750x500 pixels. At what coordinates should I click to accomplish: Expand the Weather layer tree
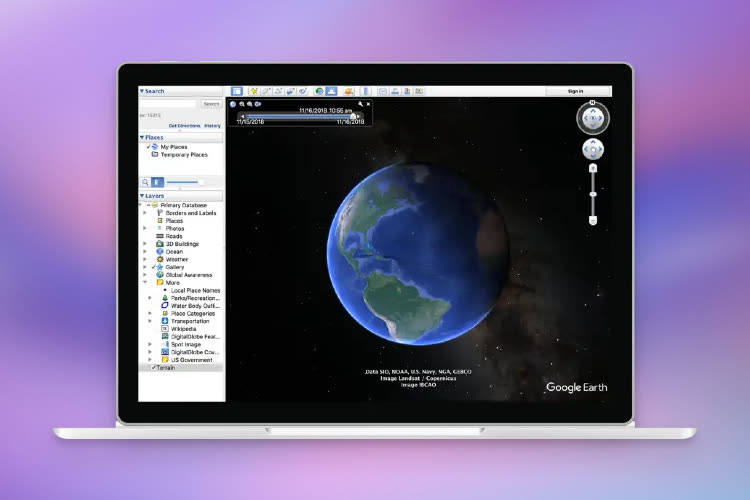(145, 259)
